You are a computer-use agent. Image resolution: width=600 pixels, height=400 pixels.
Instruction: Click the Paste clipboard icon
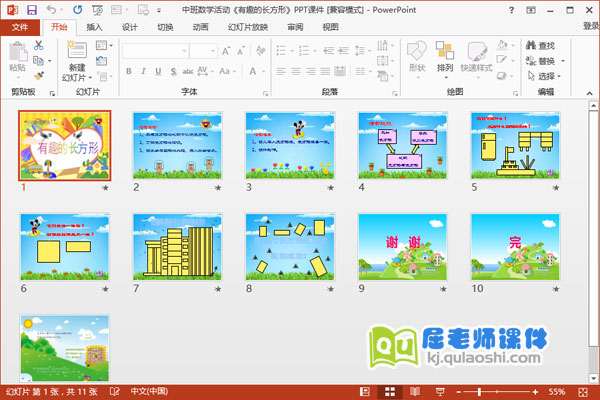[18, 52]
